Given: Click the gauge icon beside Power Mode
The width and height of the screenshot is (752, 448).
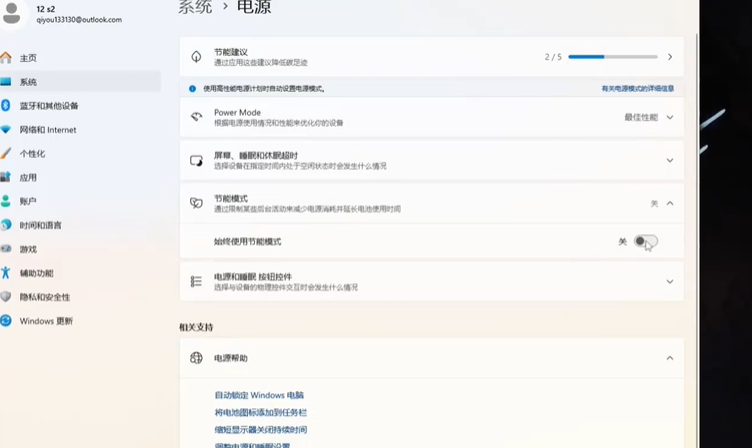Looking at the screenshot, I should click(196, 117).
